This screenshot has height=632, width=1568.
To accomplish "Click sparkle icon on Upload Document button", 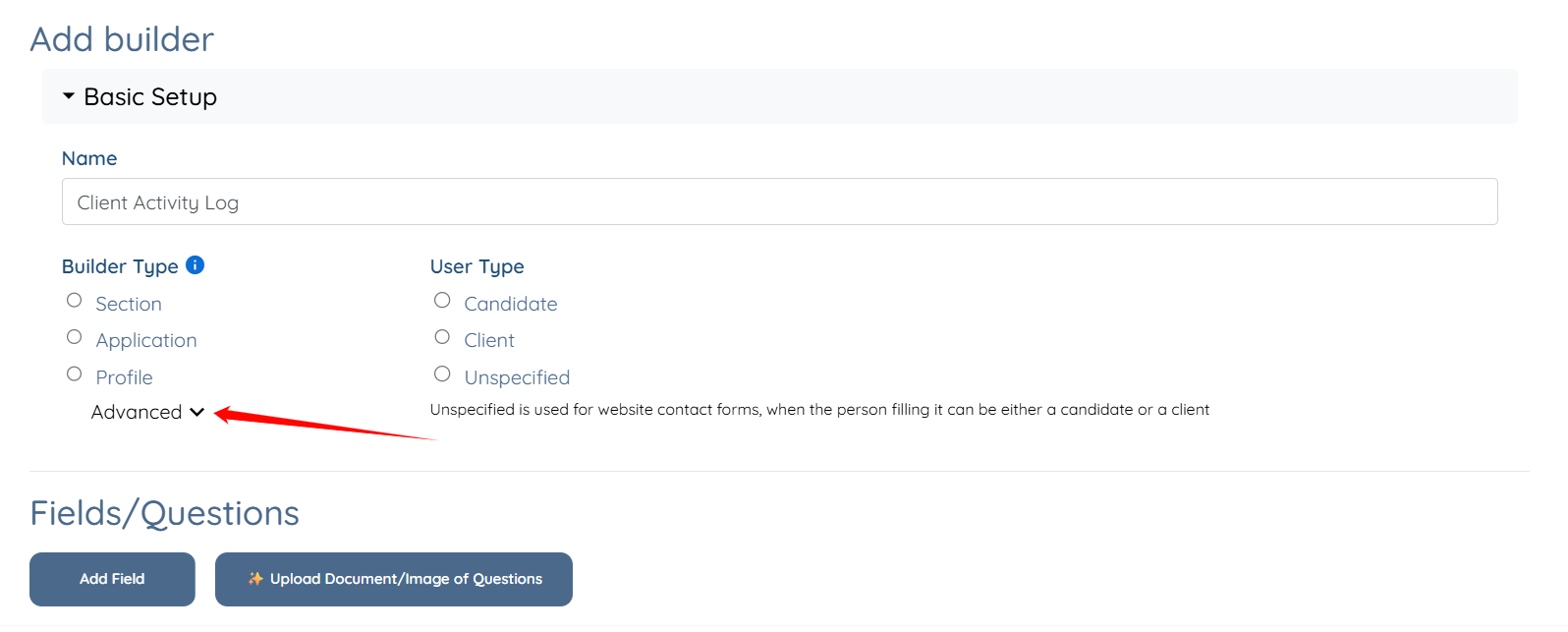I will coord(255,579).
